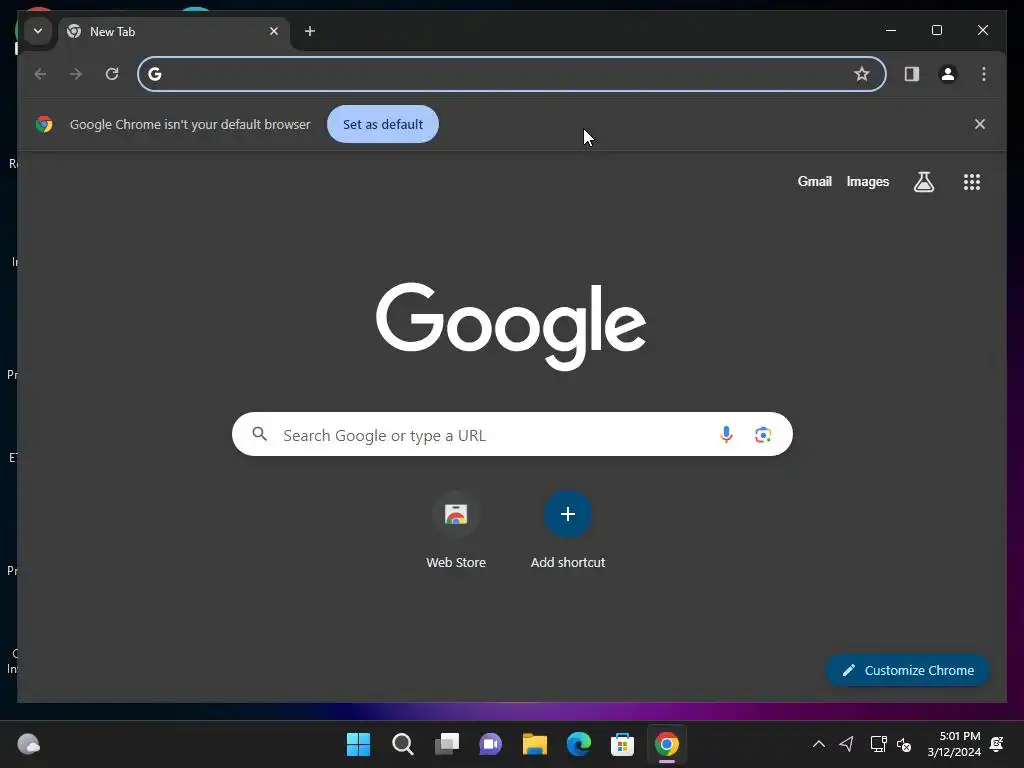Open the Images link
Viewport: 1024px width, 768px height.
pyautogui.click(x=867, y=182)
